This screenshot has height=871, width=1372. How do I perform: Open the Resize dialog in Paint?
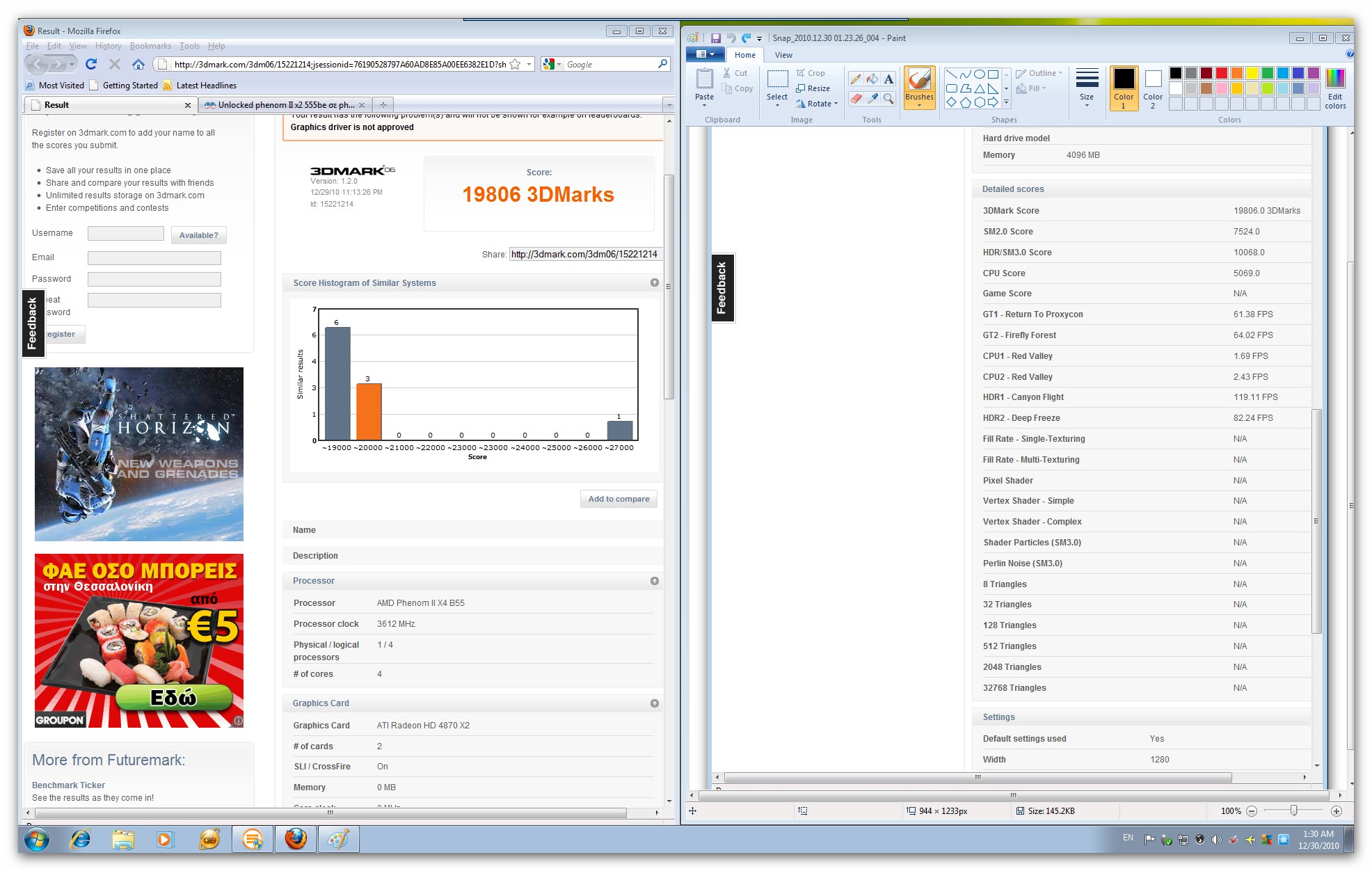click(813, 88)
